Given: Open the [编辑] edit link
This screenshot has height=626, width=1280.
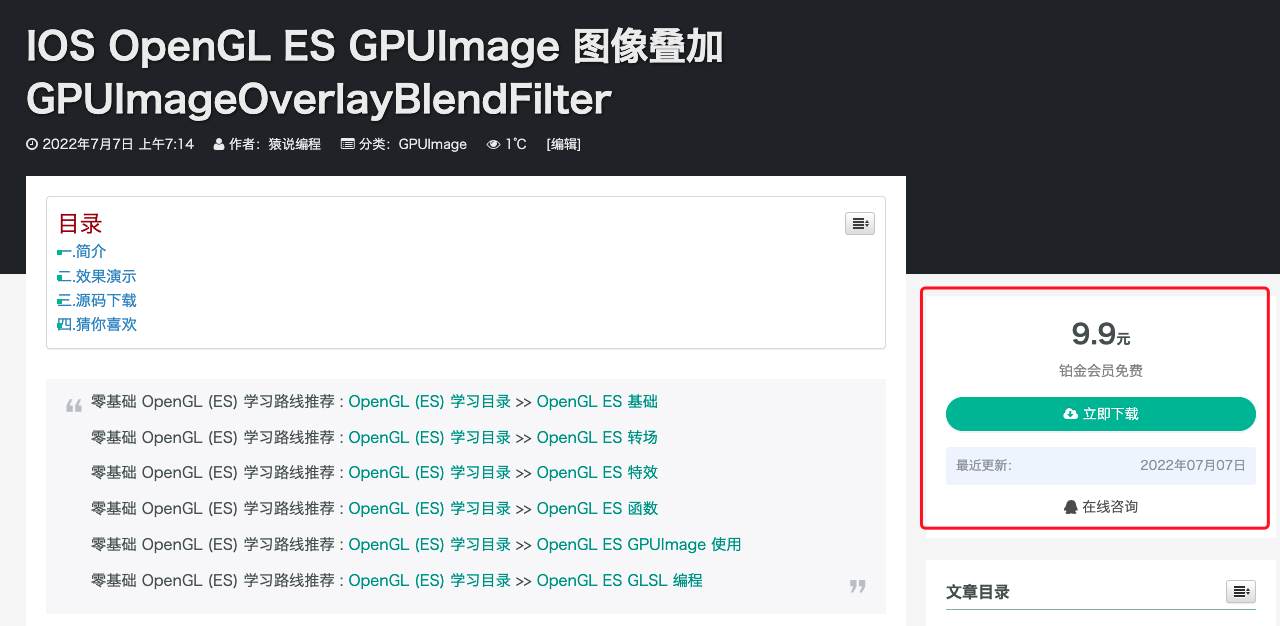Looking at the screenshot, I should coord(563,143).
